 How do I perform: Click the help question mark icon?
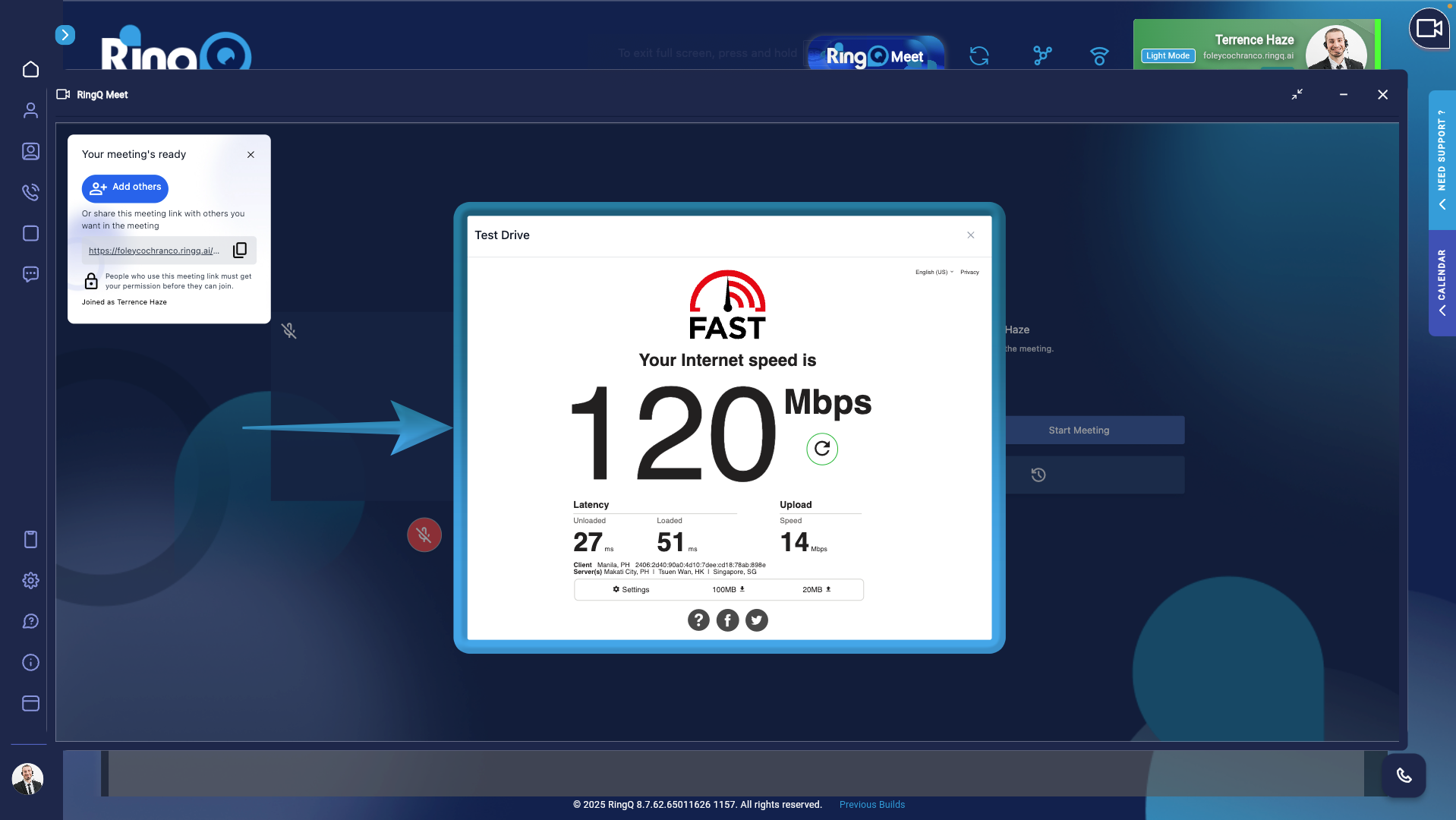pyautogui.click(x=698, y=620)
